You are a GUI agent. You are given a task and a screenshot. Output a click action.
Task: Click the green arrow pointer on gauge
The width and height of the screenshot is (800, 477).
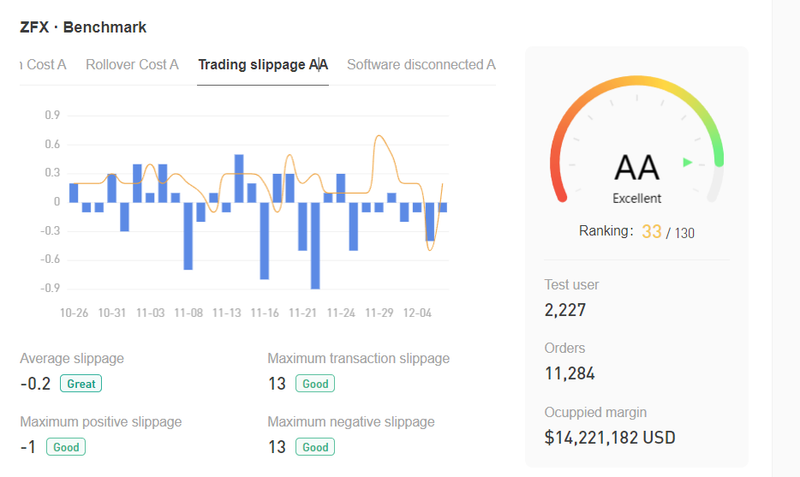(x=687, y=162)
